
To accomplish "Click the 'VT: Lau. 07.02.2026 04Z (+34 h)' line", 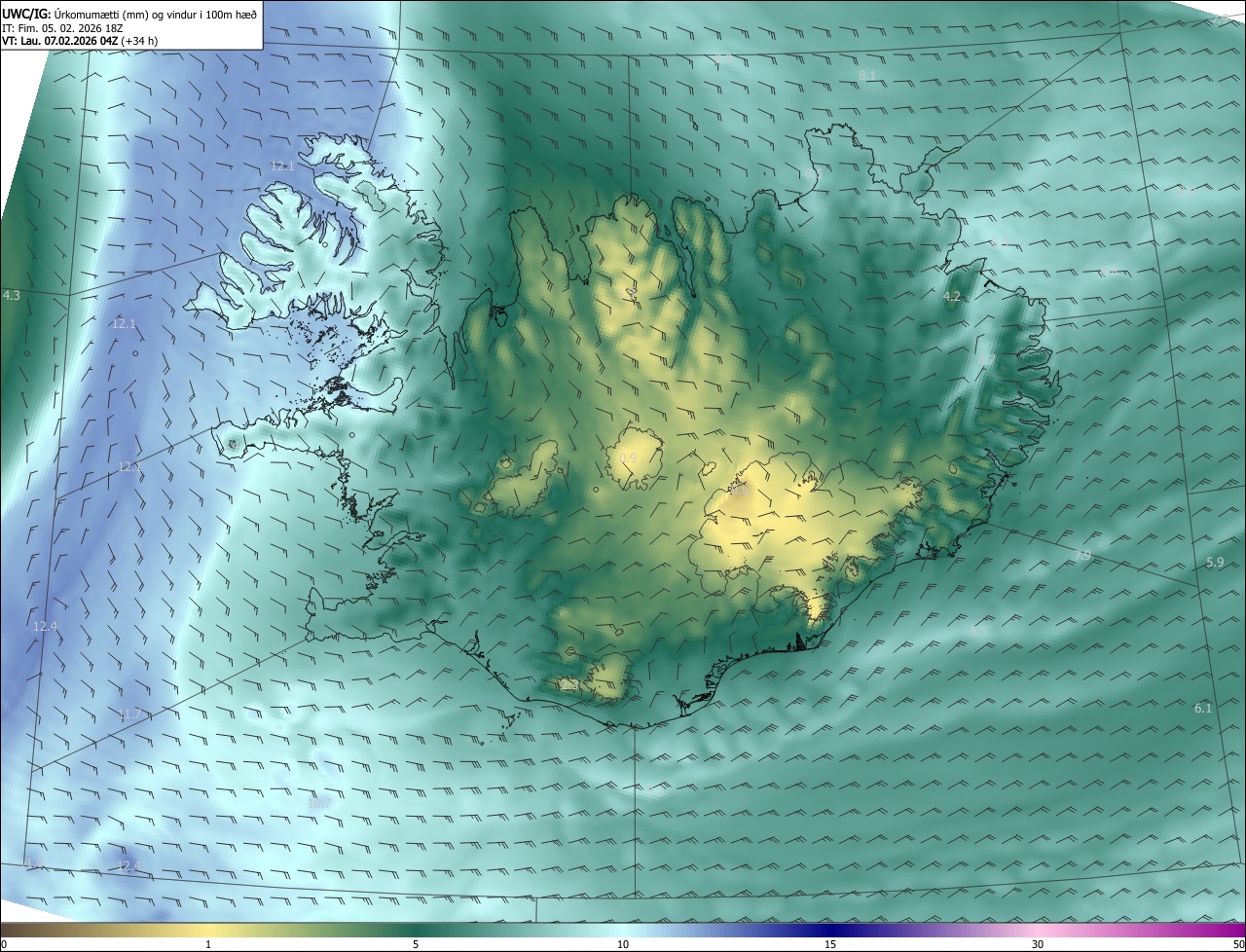I will [80, 41].
